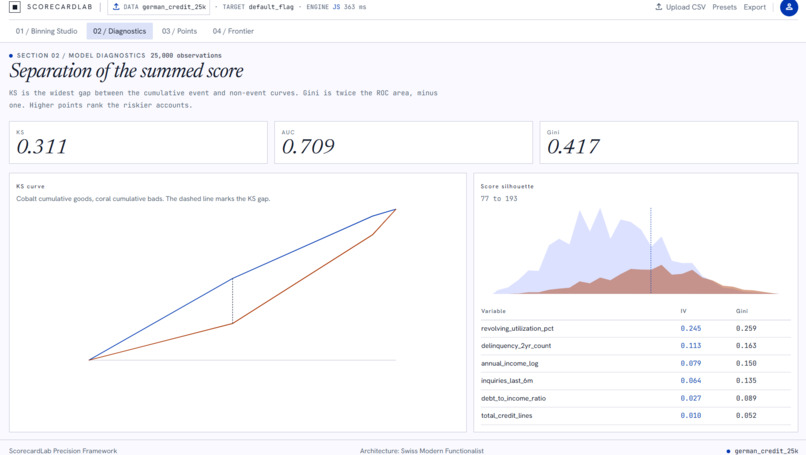Click the Separation of the summed score heading
The width and height of the screenshot is (806, 455).
[x=126, y=71]
